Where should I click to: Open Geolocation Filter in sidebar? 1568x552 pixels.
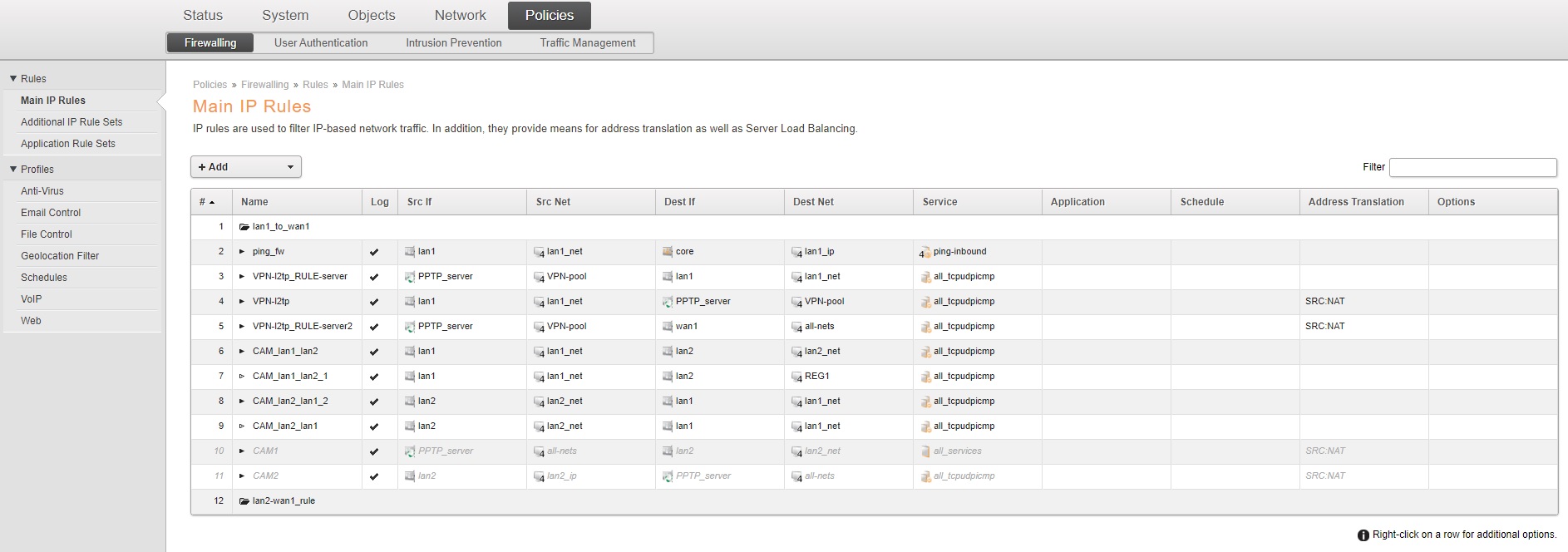tap(60, 256)
